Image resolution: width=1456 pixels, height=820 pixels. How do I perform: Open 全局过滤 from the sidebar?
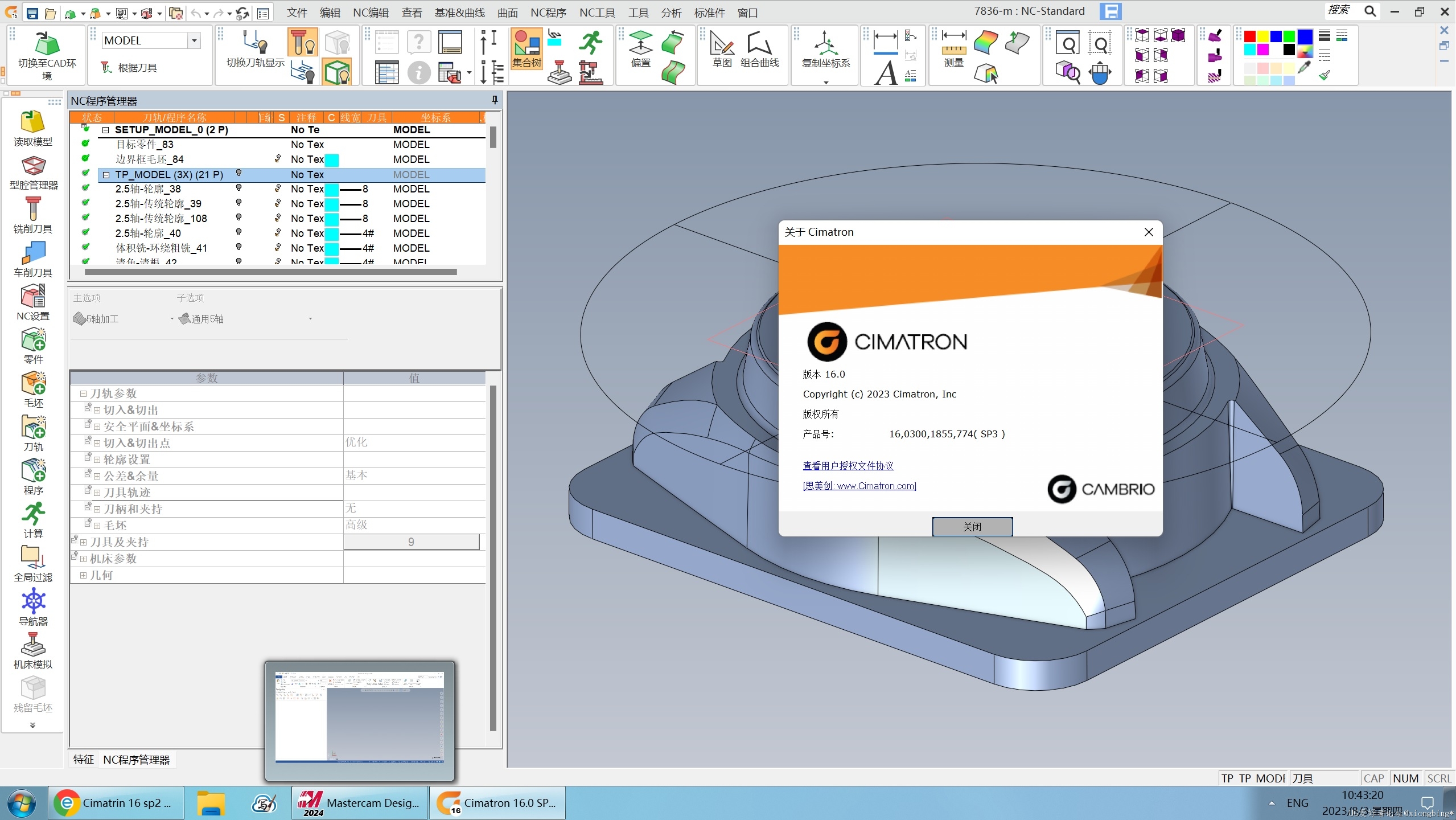[x=33, y=564]
